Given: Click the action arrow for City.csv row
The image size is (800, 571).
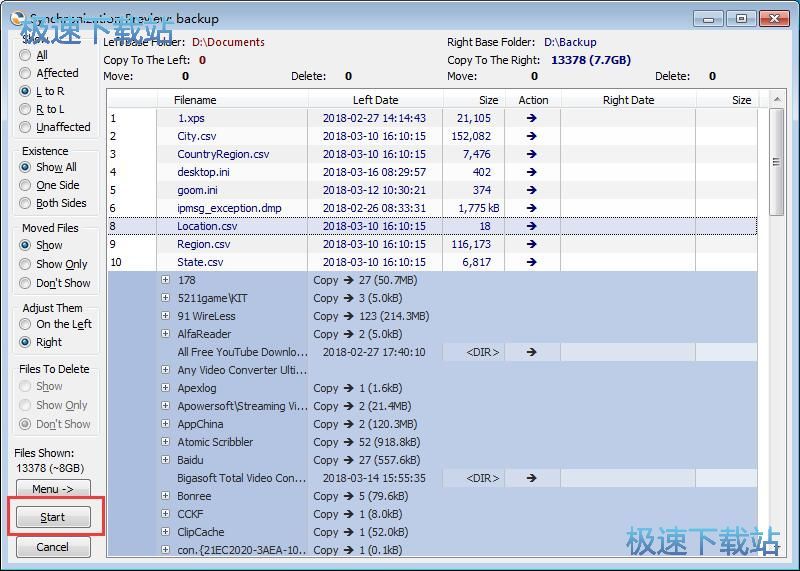Looking at the screenshot, I should point(532,136).
